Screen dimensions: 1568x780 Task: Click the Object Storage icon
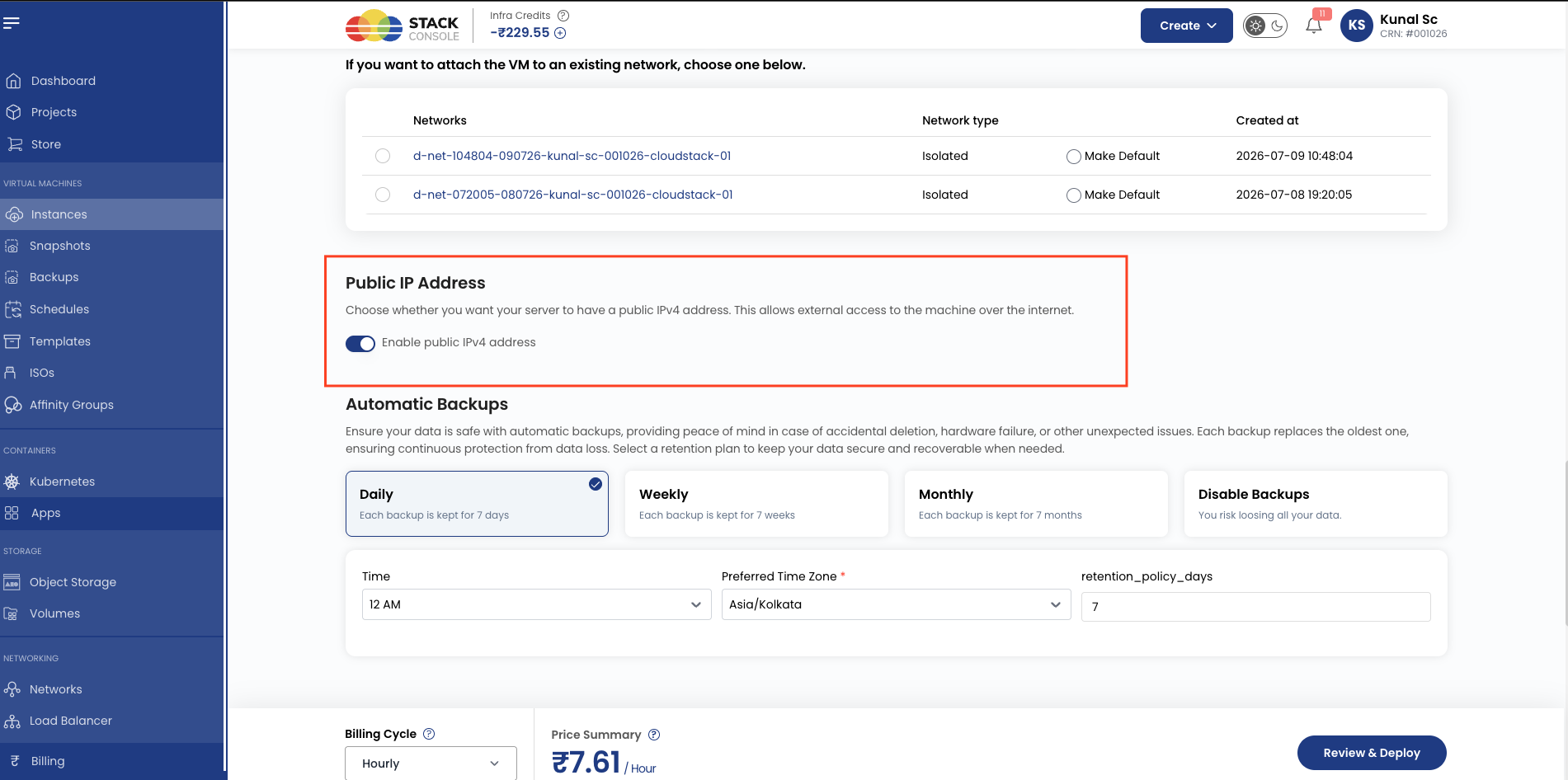coord(12,582)
